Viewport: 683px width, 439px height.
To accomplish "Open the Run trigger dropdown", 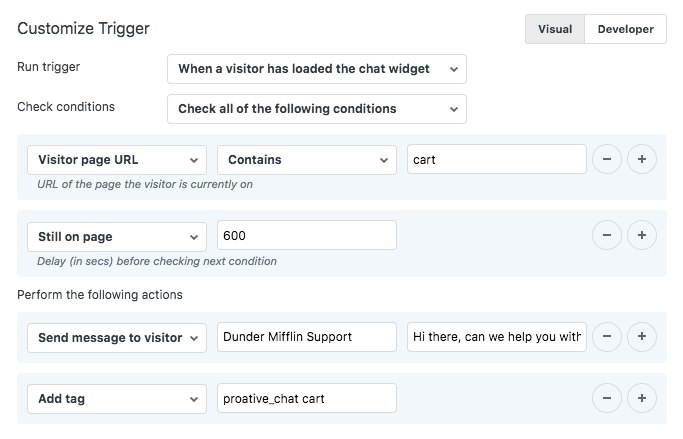I will point(316,69).
